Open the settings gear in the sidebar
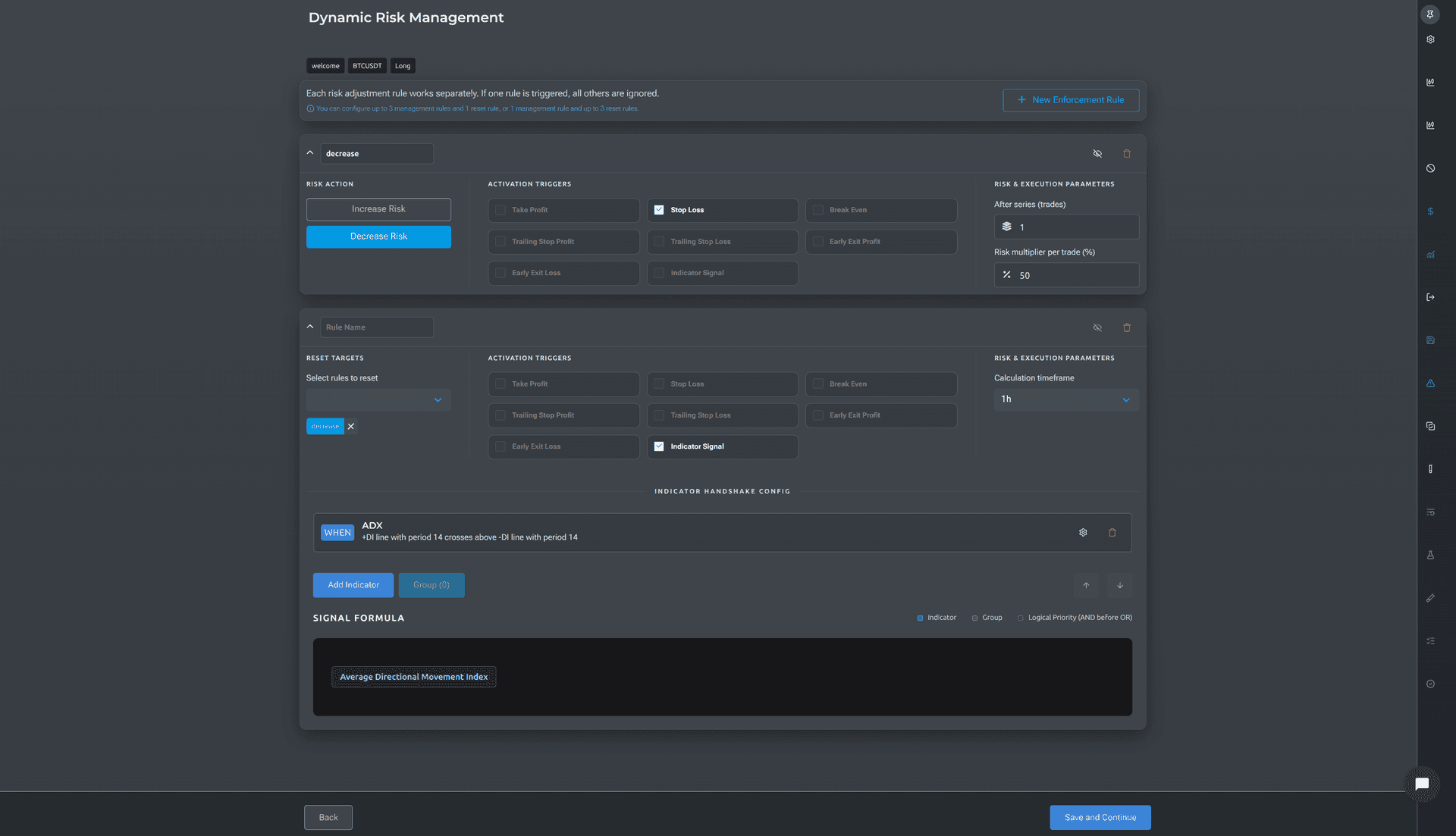This screenshot has height=836, width=1456. click(x=1430, y=39)
